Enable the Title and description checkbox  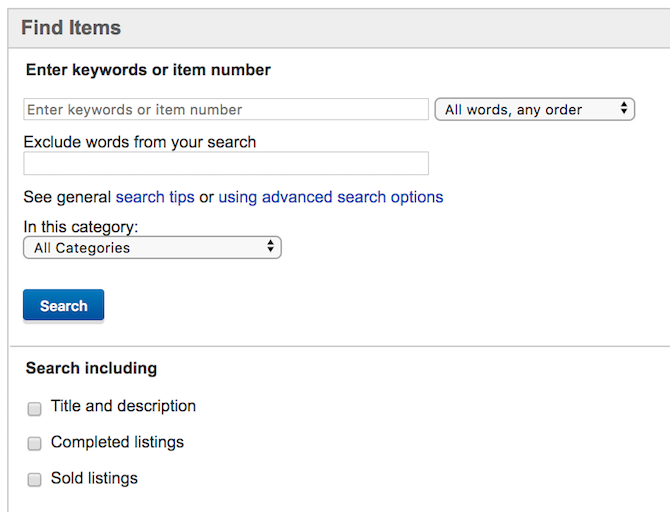coord(35,408)
